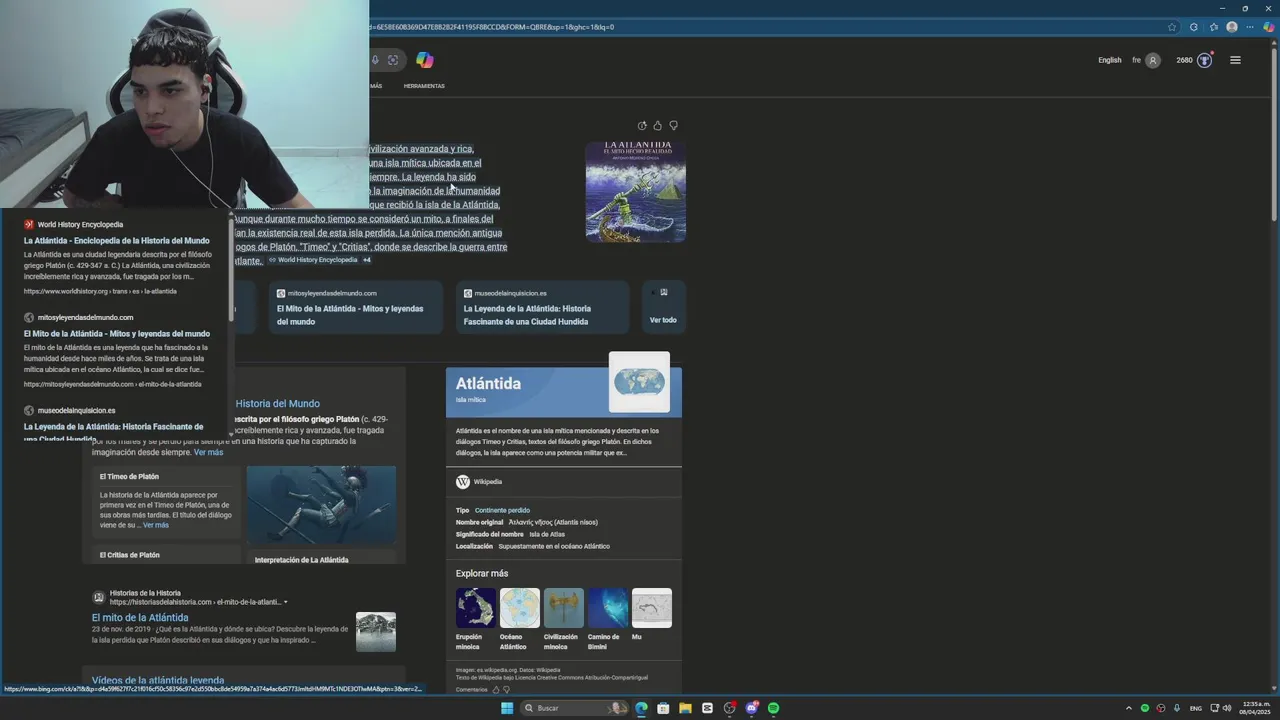Click the volume icon in system tray

pyautogui.click(x=1227, y=708)
